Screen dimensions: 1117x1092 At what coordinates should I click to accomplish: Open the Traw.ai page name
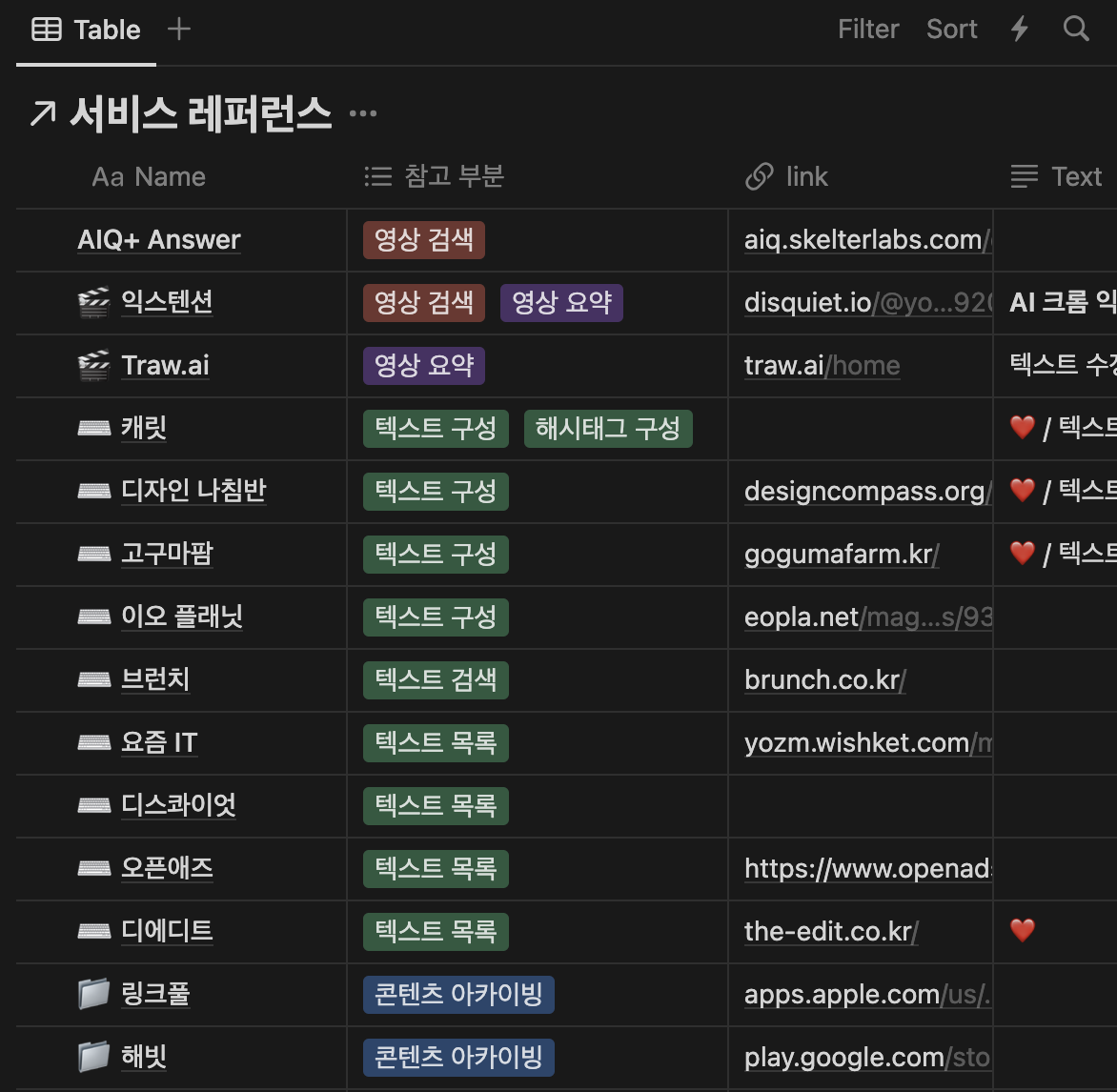coord(165,365)
